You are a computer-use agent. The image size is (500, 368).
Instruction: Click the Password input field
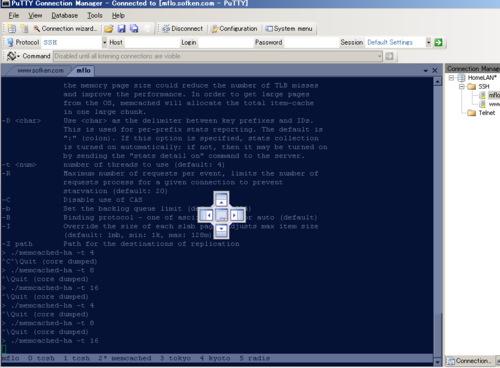click(311, 42)
